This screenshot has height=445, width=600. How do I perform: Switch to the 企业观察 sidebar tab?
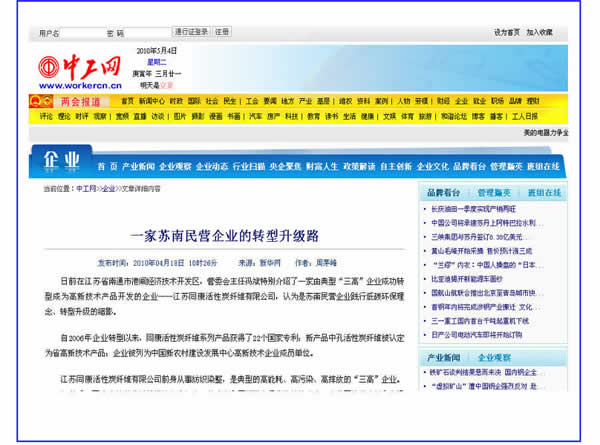(x=494, y=357)
